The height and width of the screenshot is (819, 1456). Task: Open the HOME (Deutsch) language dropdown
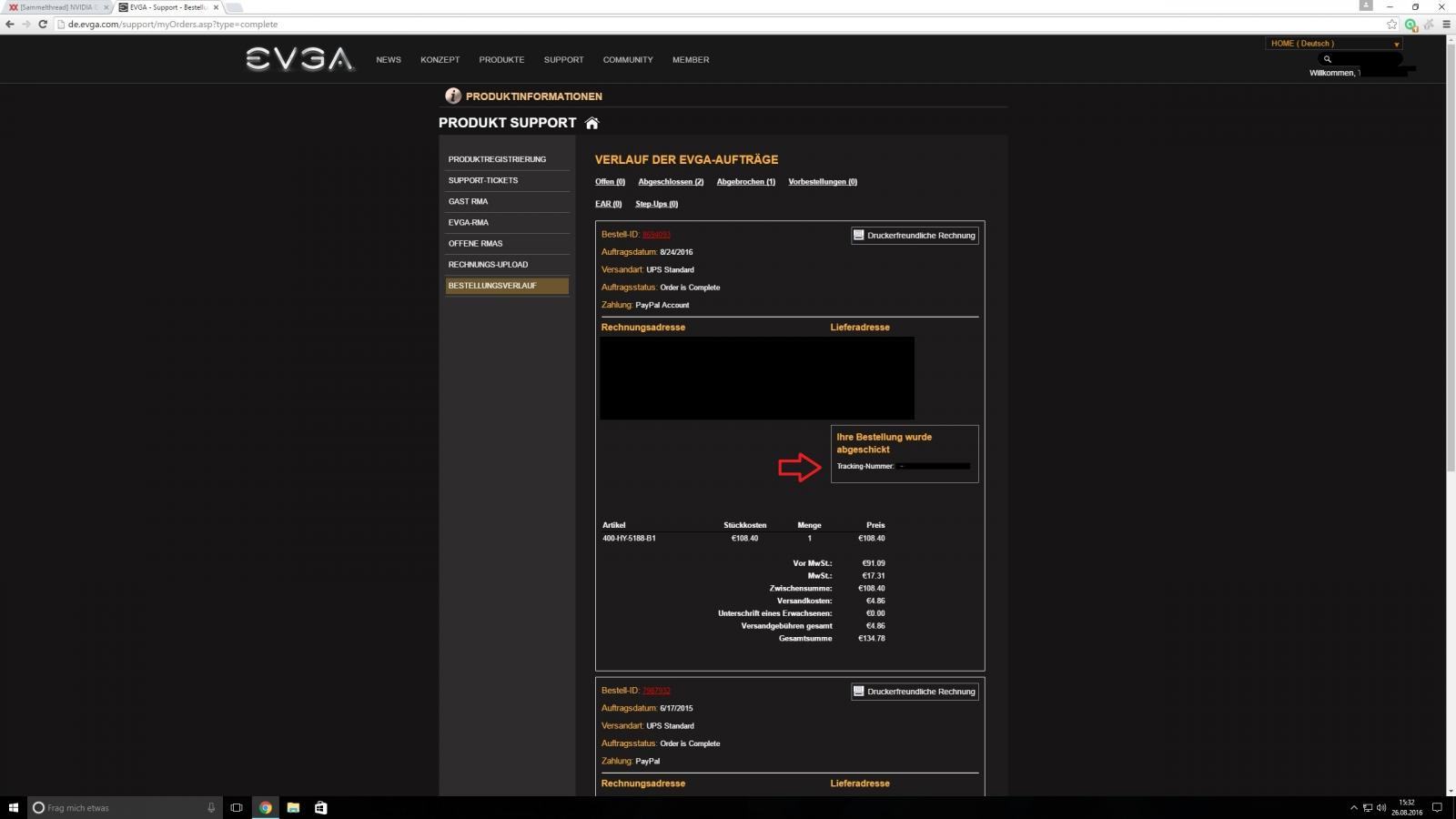[x=1333, y=44]
